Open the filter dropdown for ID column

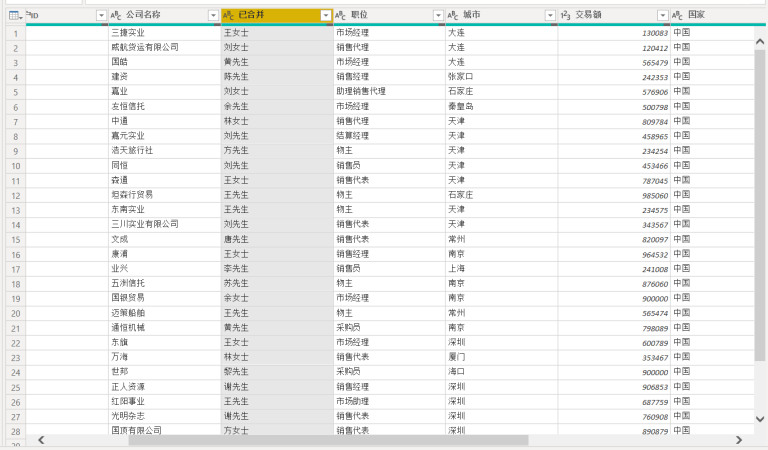point(100,15)
